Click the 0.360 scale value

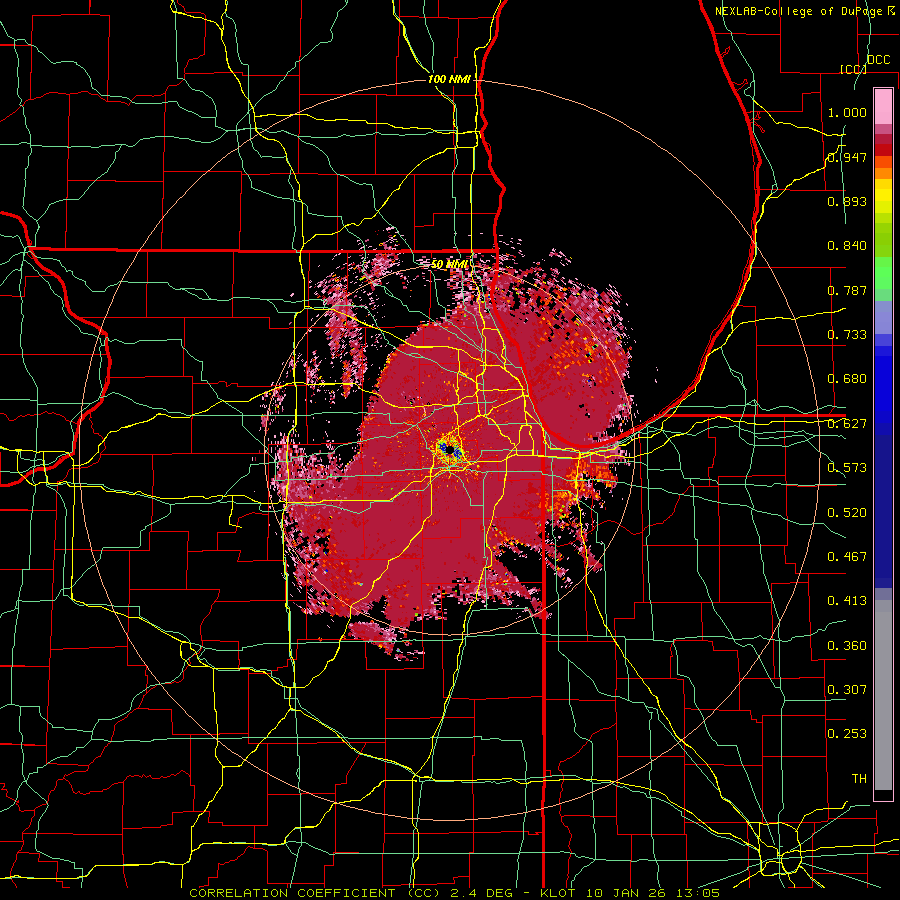847,646
